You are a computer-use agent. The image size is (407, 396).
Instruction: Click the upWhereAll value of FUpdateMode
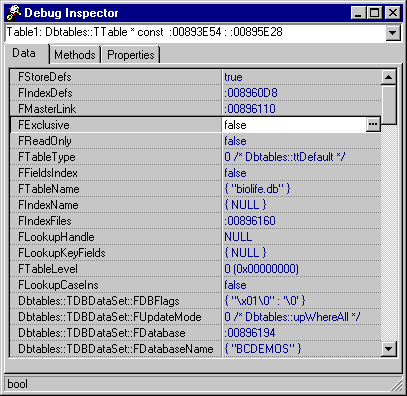292,317
